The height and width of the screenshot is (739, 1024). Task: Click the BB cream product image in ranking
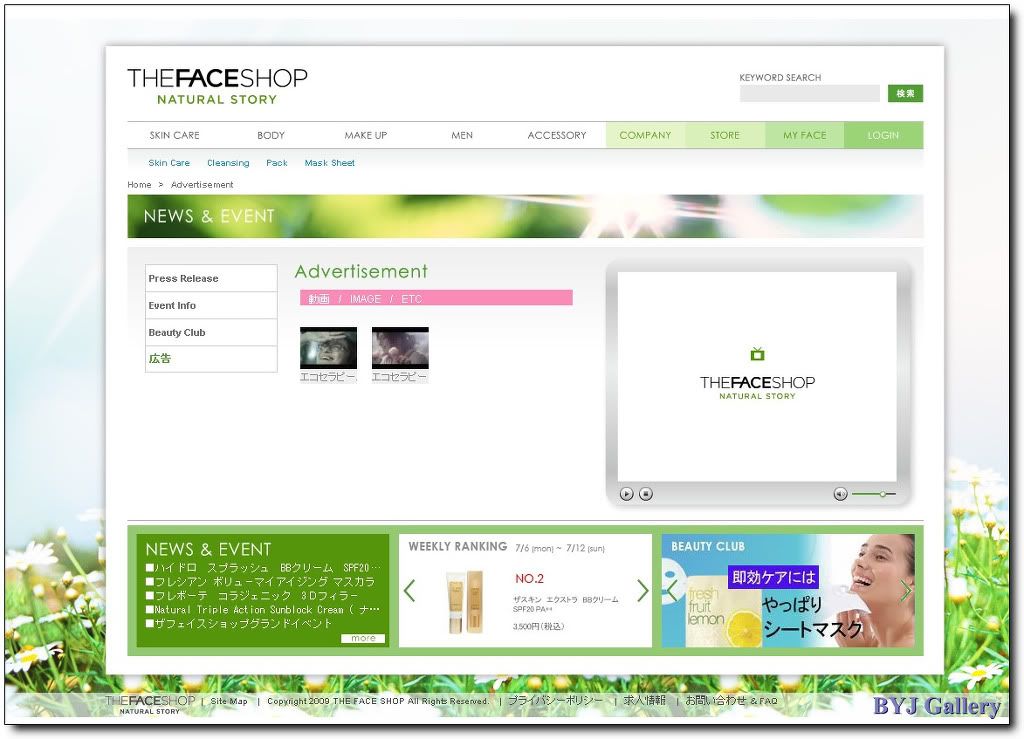[466, 601]
